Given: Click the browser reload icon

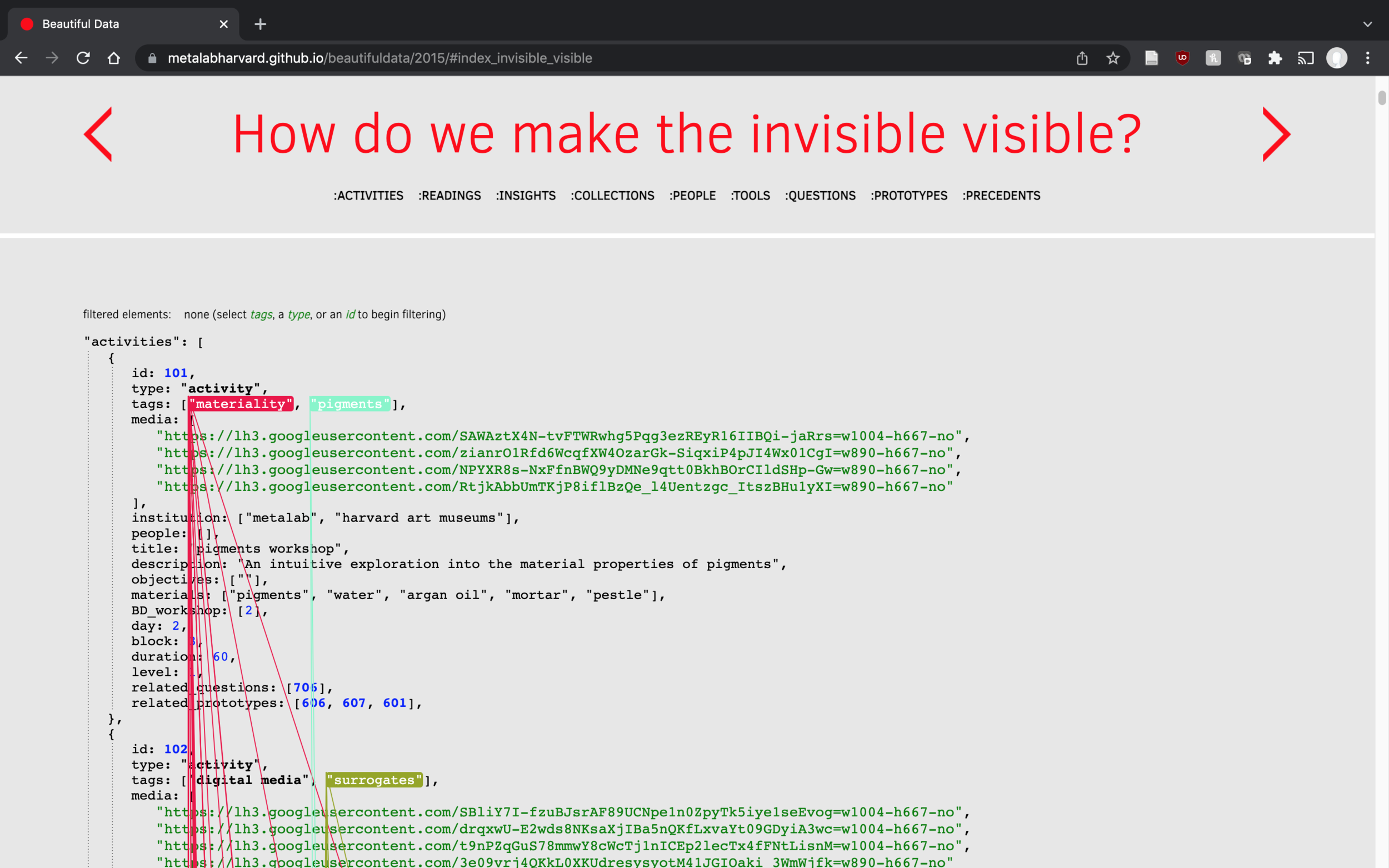Looking at the screenshot, I should point(83,58).
